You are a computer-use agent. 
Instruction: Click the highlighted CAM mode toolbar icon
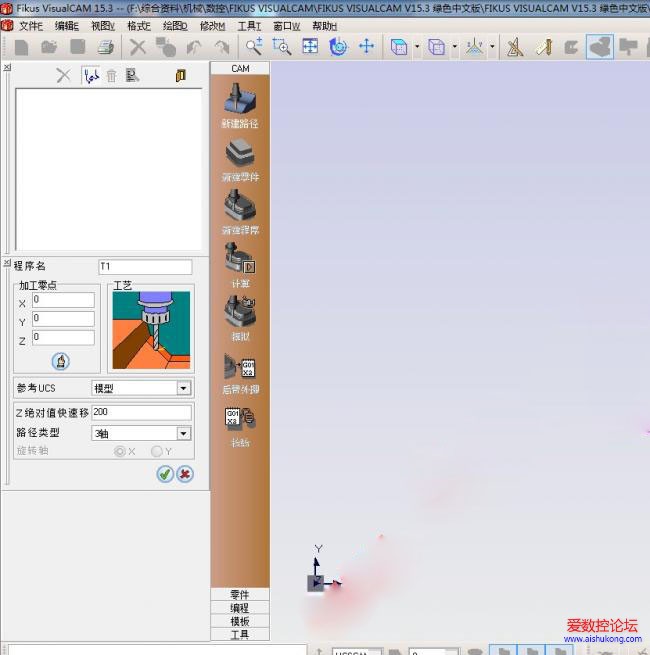pos(600,46)
